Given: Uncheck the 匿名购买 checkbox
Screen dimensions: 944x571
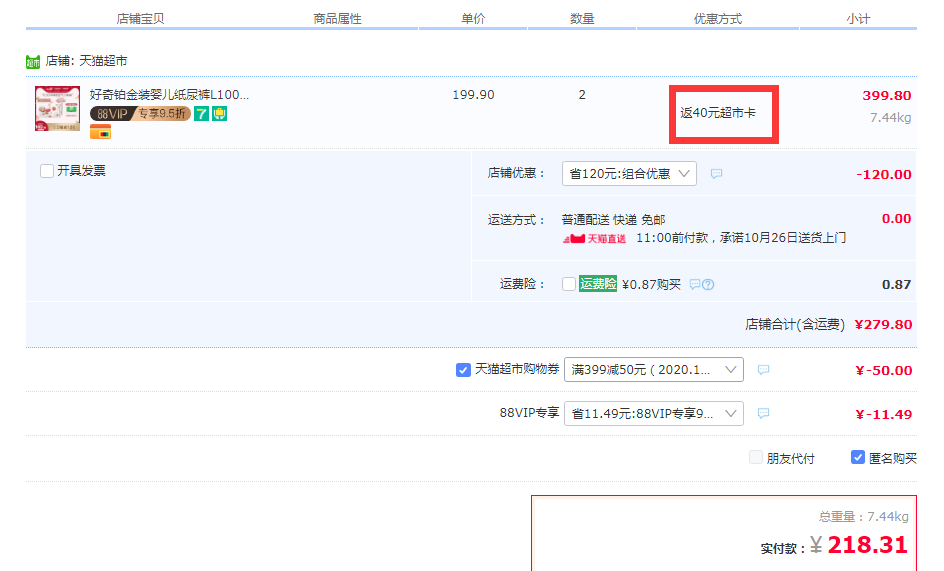Looking at the screenshot, I should pos(858,457).
